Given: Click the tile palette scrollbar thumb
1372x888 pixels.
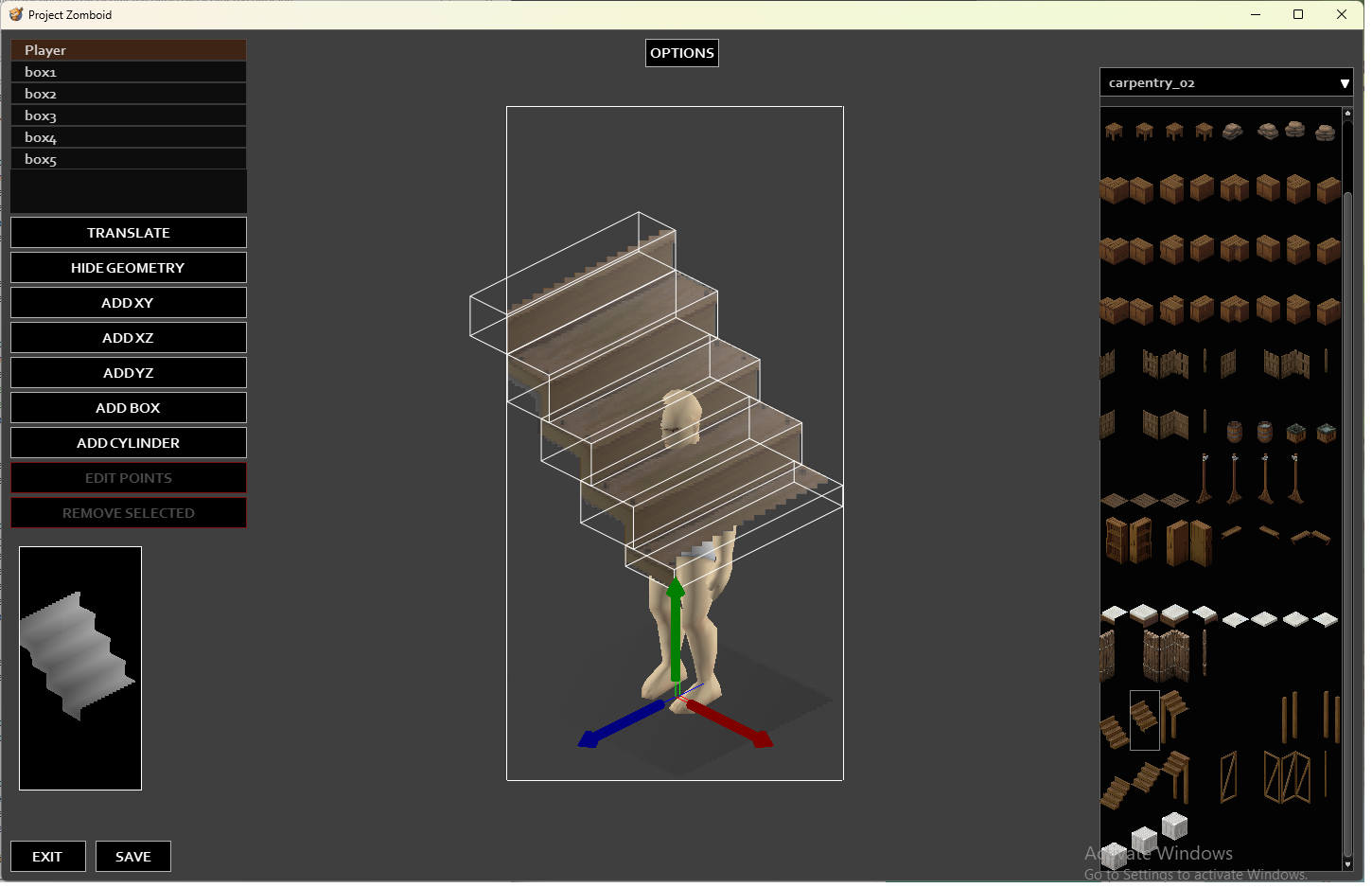Looking at the screenshot, I should 1347,523.
